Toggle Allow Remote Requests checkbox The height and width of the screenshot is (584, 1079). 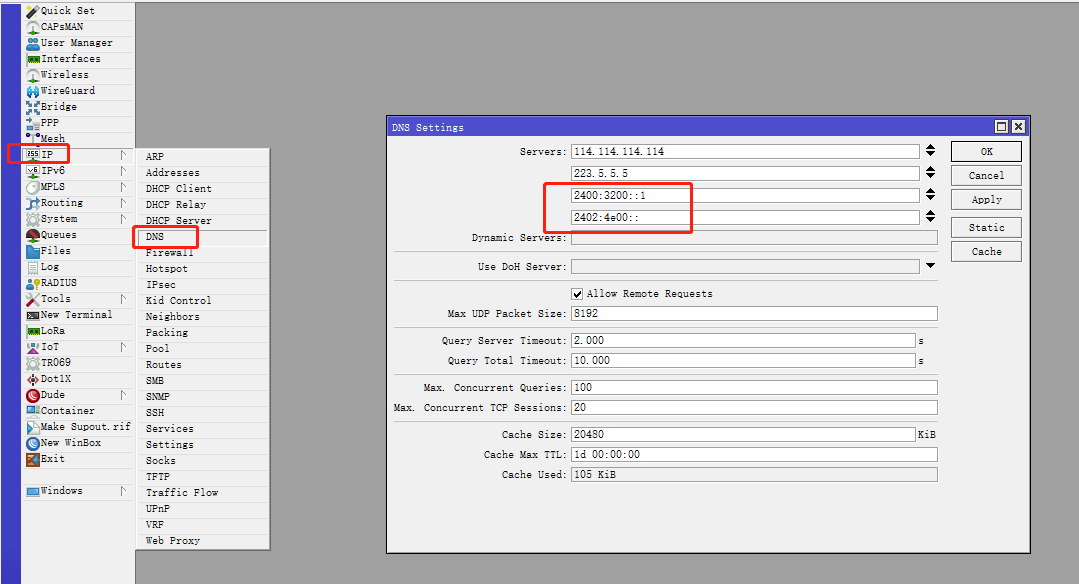(x=577, y=294)
